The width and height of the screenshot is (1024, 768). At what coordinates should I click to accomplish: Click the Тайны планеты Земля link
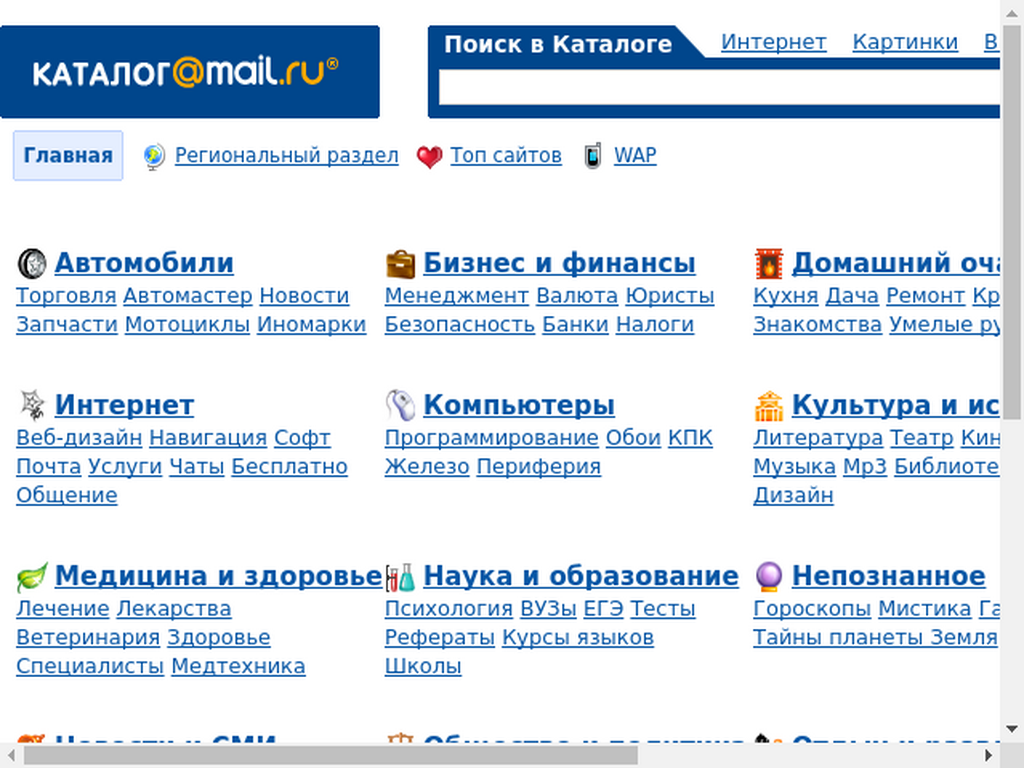point(875,638)
